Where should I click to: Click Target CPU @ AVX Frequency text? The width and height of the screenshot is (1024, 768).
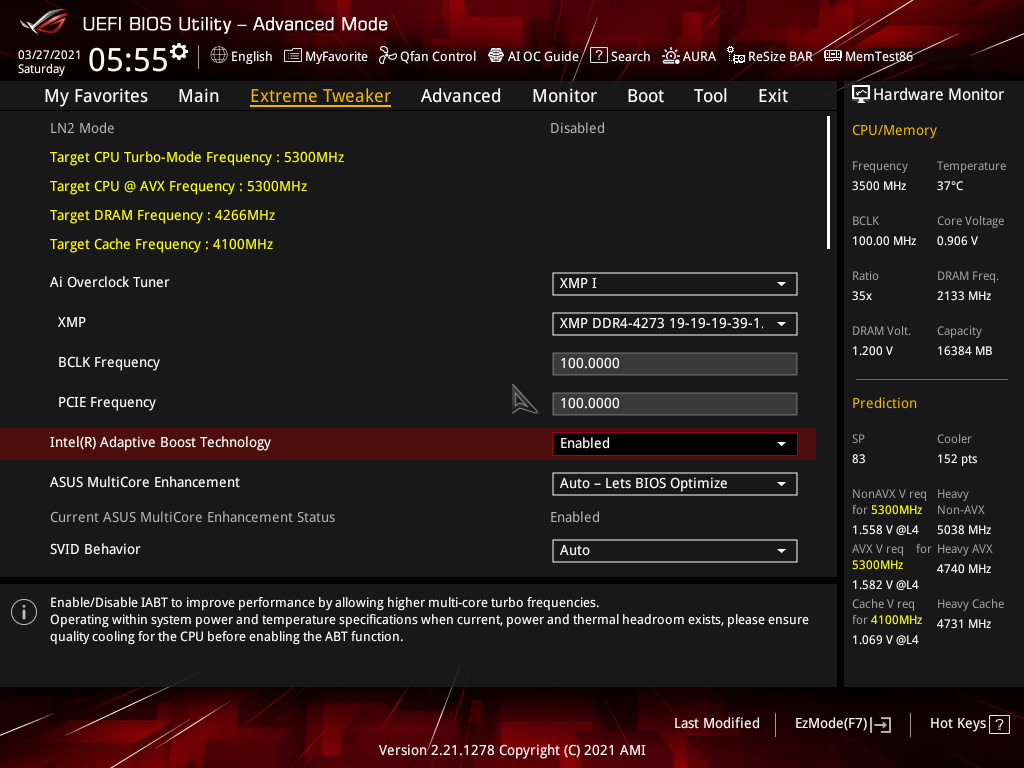178,186
